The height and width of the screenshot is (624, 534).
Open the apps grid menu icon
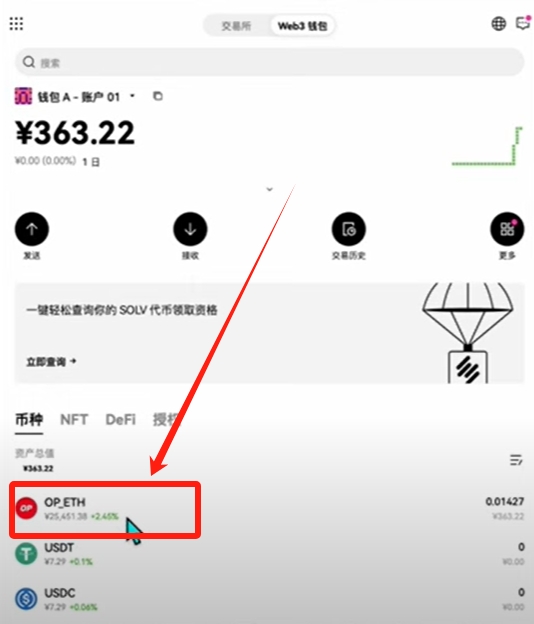[16, 24]
